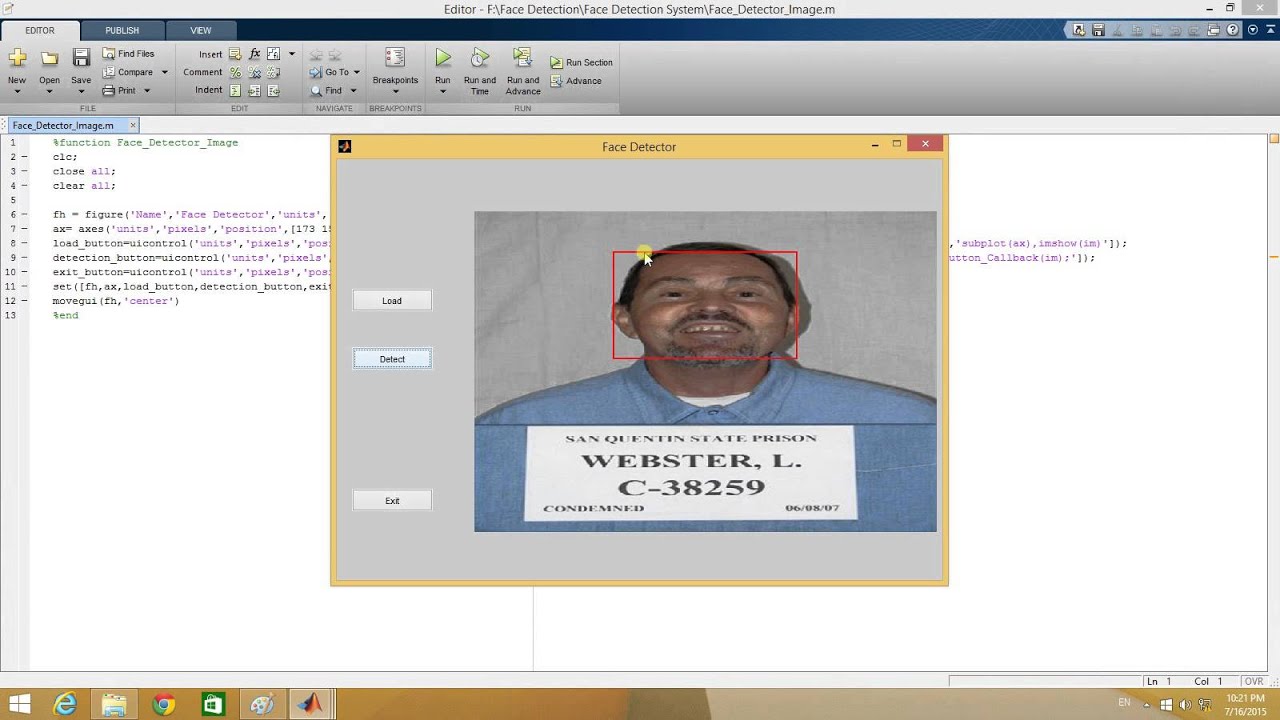Click the Switch Windows icon in quick-access bar
1280x720 pixels.
[1213, 30]
